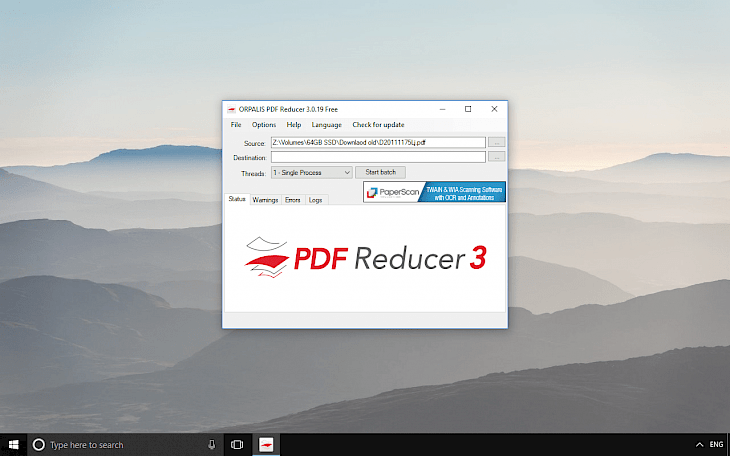Open the Options menu
This screenshot has height=456, width=730.
click(x=264, y=125)
